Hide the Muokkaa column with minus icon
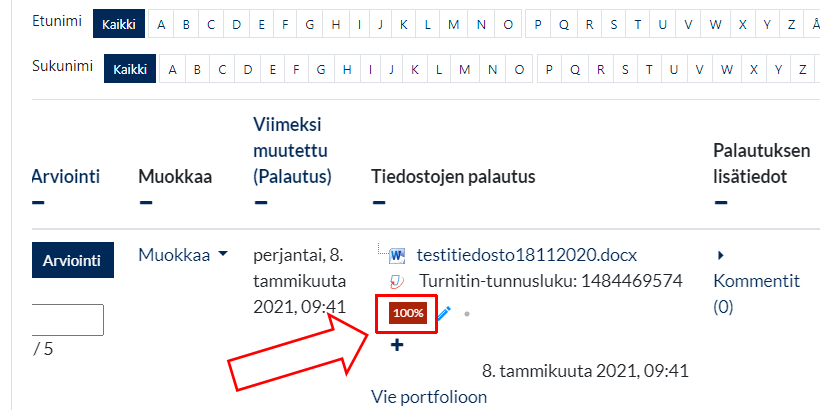The width and height of the screenshot is (820, 410). (x=145, y=203)
